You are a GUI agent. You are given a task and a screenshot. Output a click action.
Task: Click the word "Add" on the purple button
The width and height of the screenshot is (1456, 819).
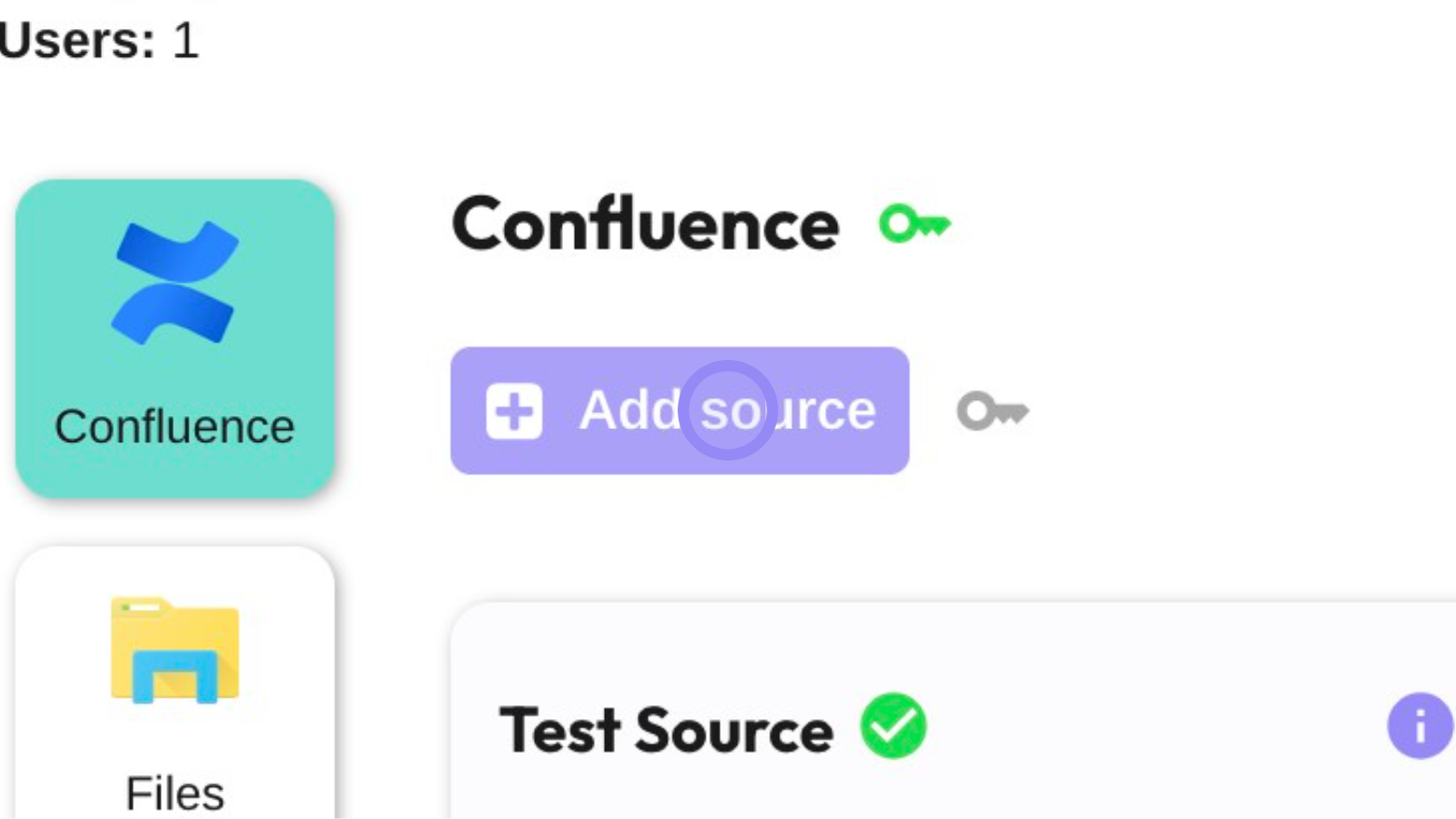[629, 410]
